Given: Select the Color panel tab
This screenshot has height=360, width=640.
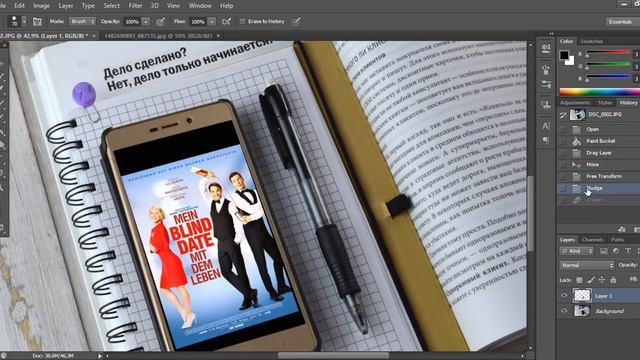Looking at the screenshot, I should coord(566,41).
